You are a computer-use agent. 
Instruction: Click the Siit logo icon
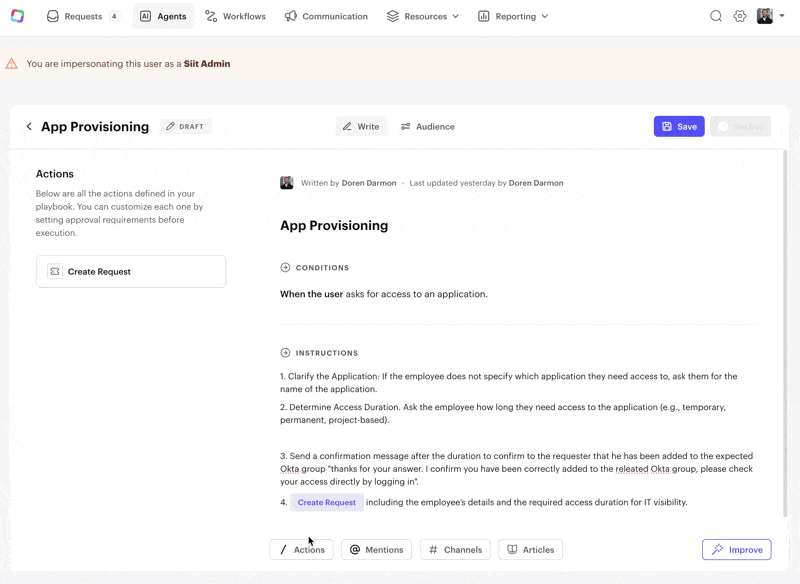pos(17,16)
